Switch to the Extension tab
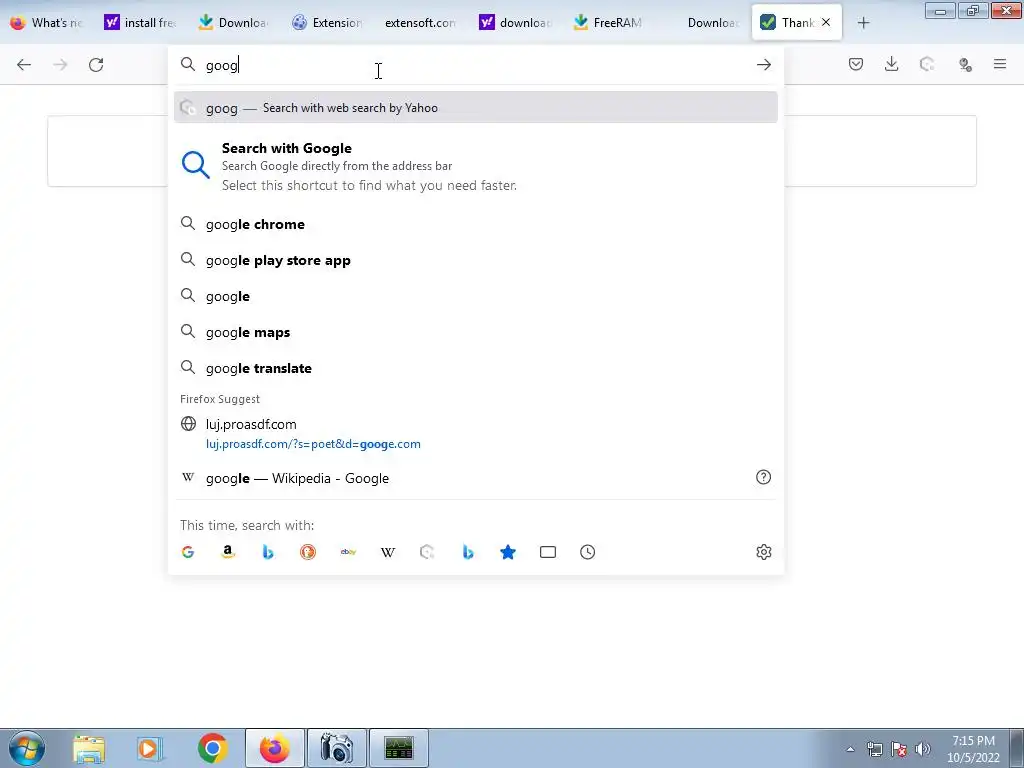 point(327,22)
